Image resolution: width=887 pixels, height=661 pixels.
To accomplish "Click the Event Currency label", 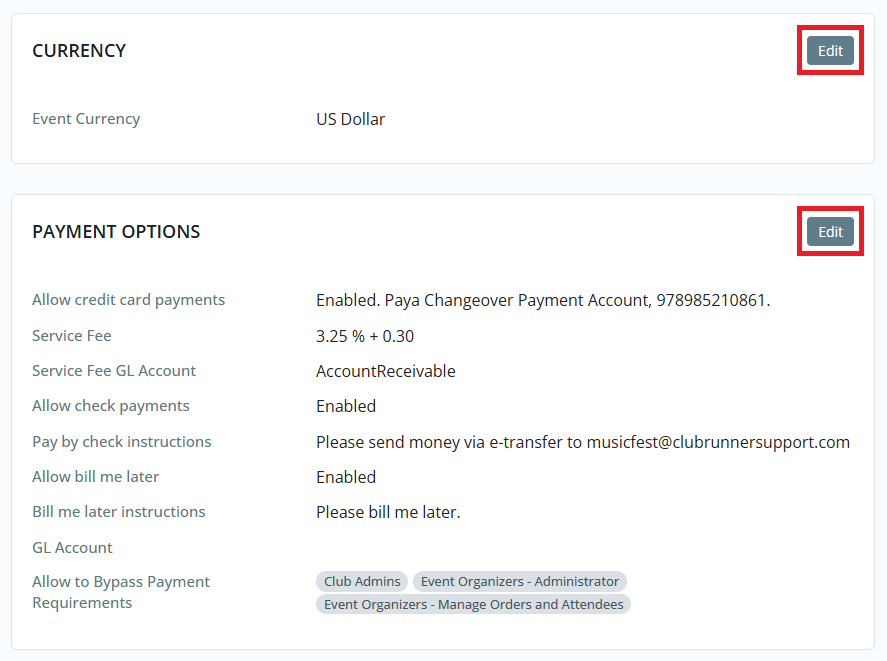I will coord(86,119).
